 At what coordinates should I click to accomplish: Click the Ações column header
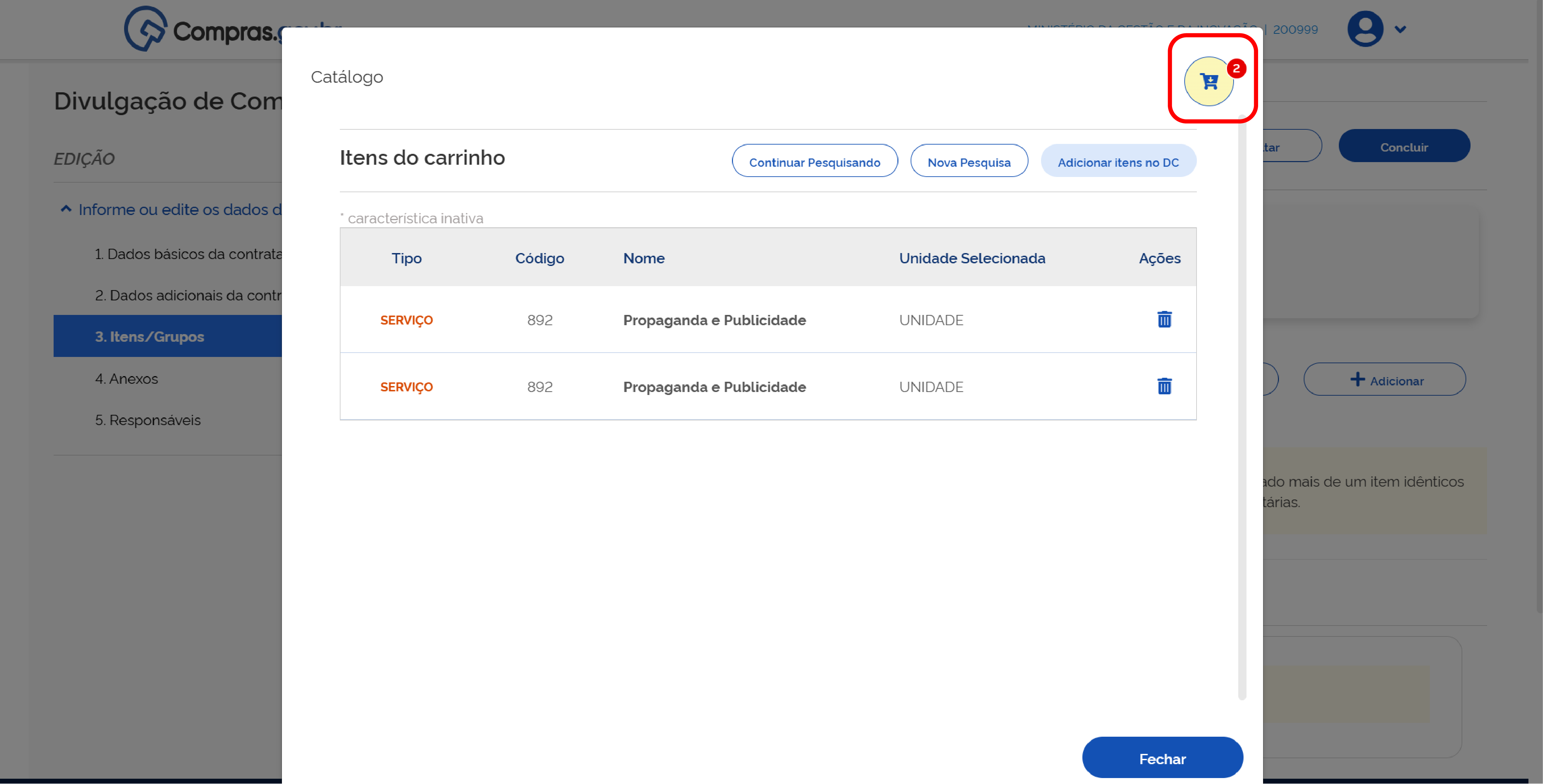(1159, 258)
